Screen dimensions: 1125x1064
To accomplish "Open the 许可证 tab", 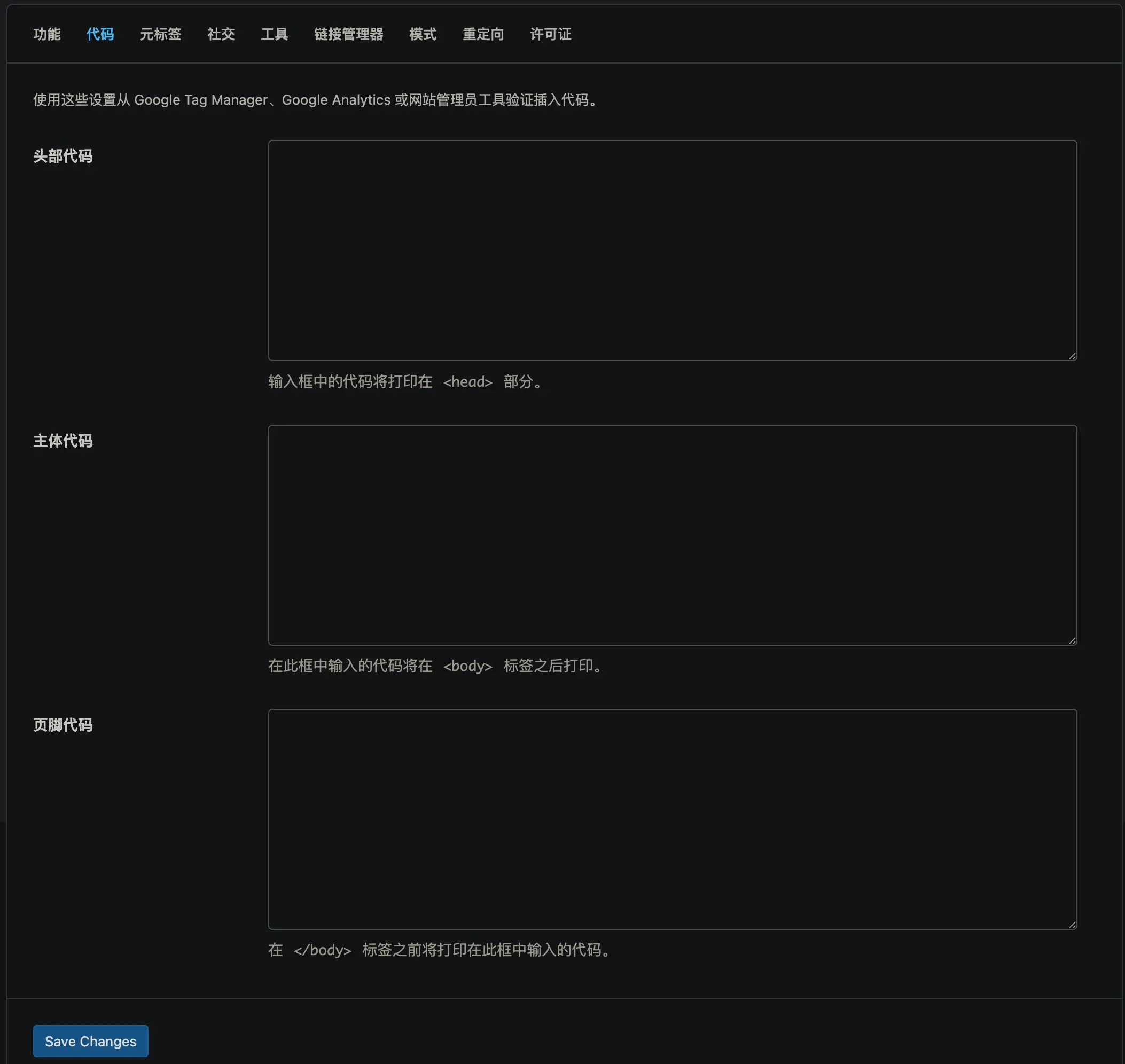I will point(550,34).
